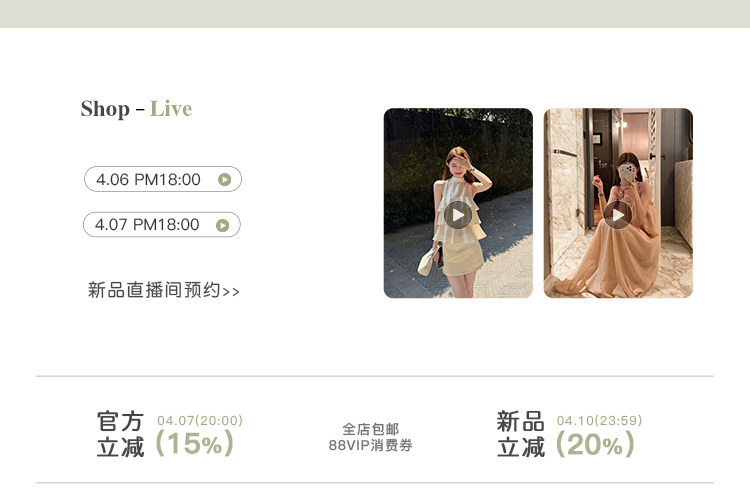Viewport: 750px width, 489px height.
Task: Select the 4.07 PM18:00 live session pill
Action: [x=162, y=224]
